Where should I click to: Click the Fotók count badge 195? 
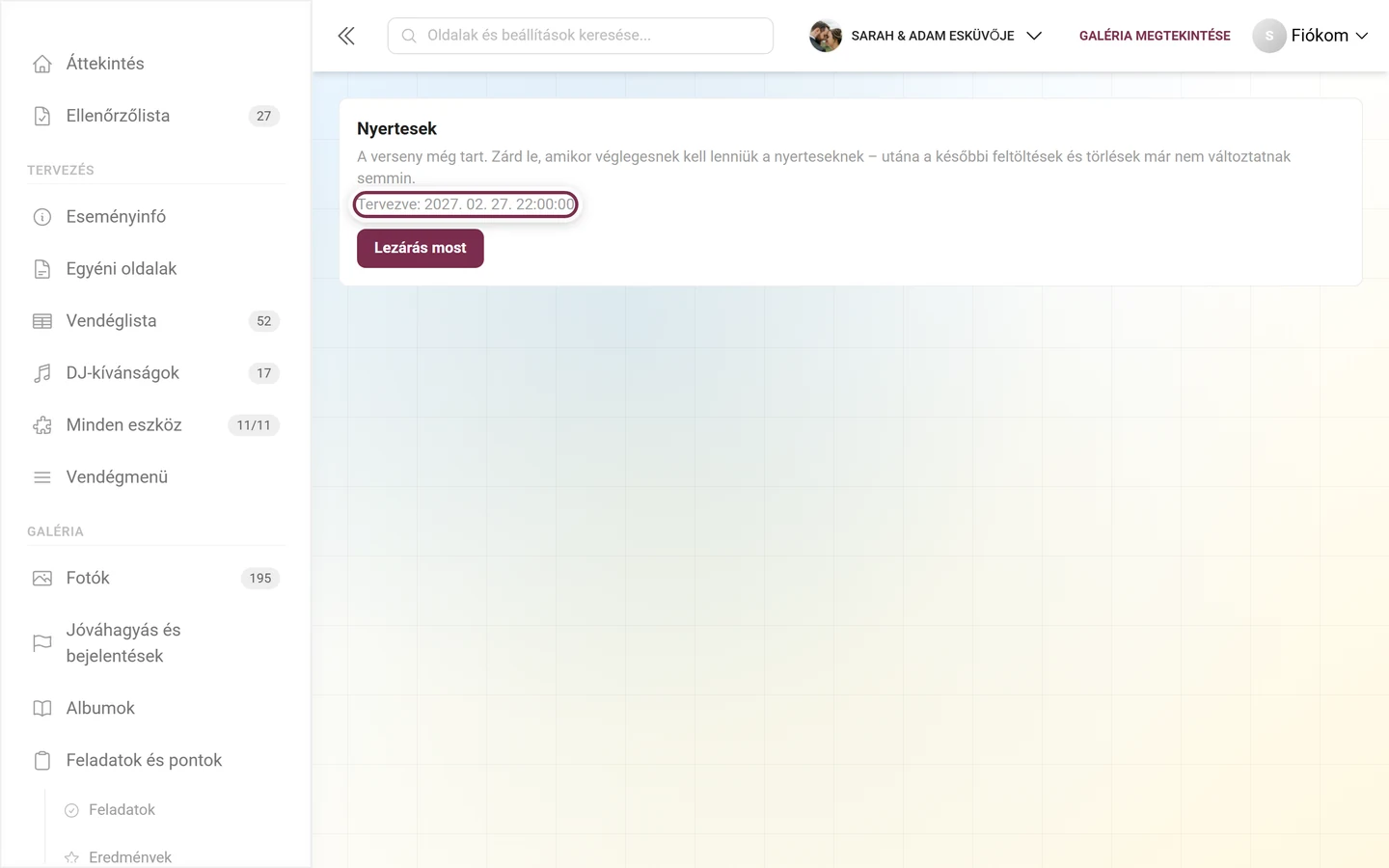click(x=260, y=579)
